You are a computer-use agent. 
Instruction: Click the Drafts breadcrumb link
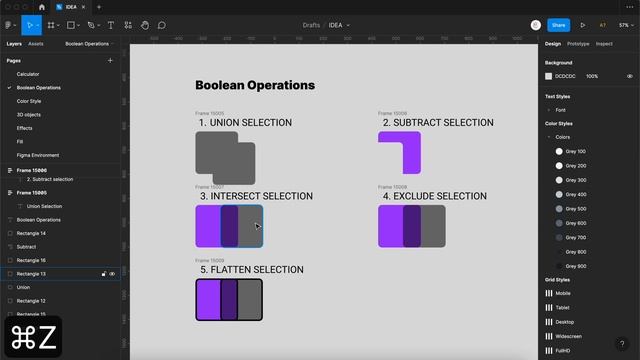tap(311, 25)
